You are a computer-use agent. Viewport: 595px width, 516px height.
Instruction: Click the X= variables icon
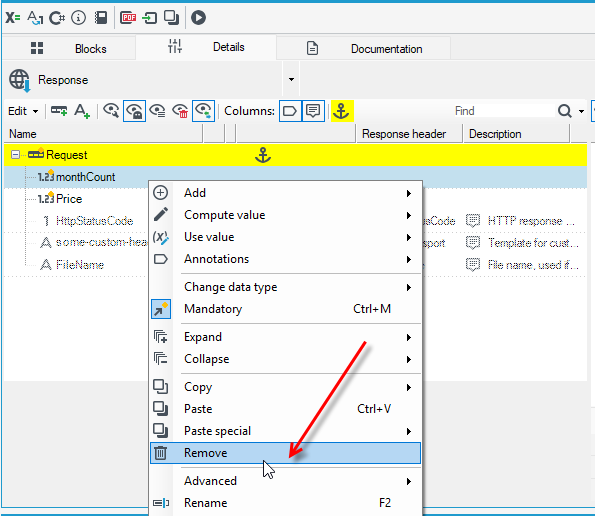pyautogui.click(x=13, y=18)
